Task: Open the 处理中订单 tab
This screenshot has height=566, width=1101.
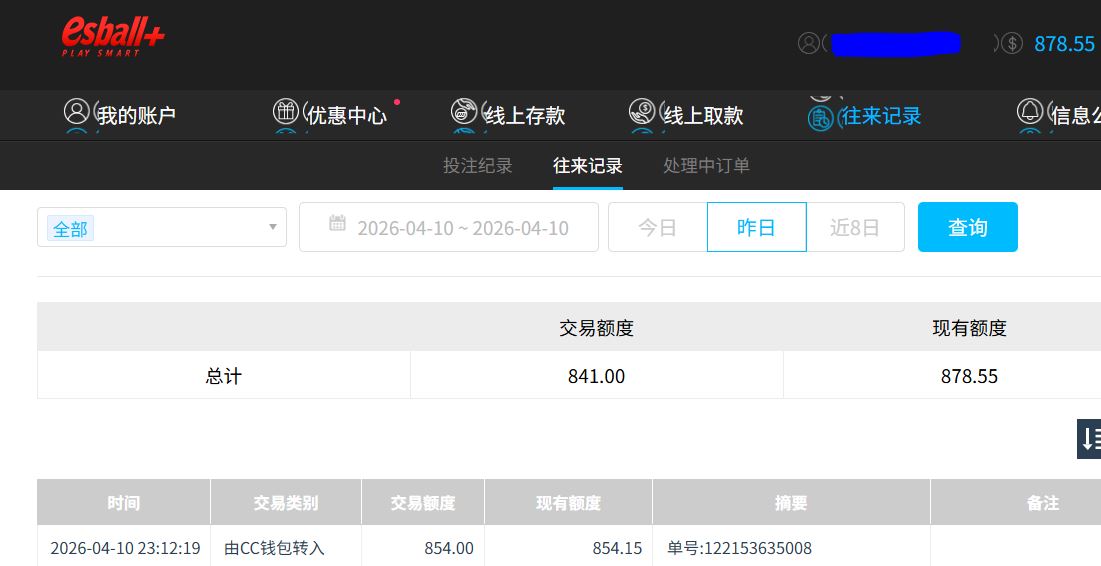Action: click(706, 166)
